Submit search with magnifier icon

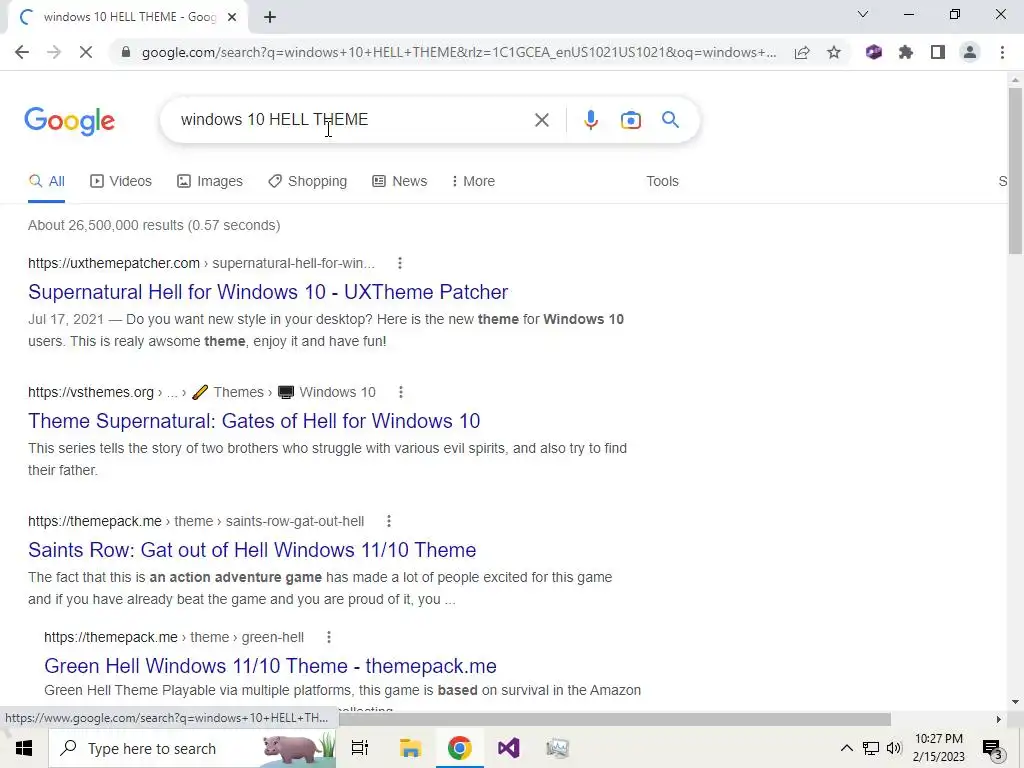(x=670, y=120)
